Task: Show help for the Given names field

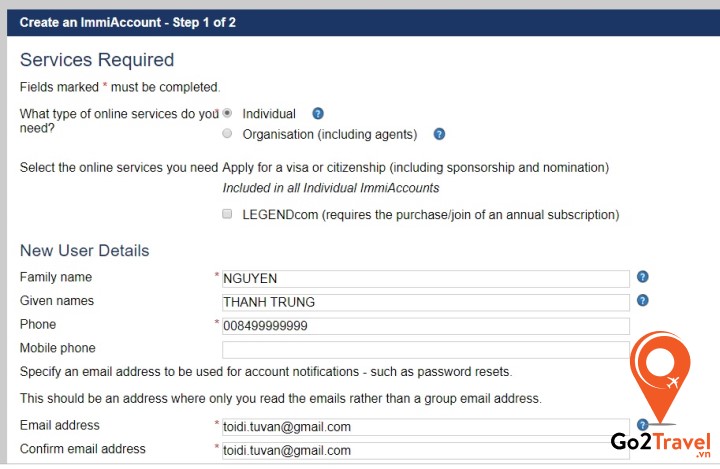Action: point(643,300)
